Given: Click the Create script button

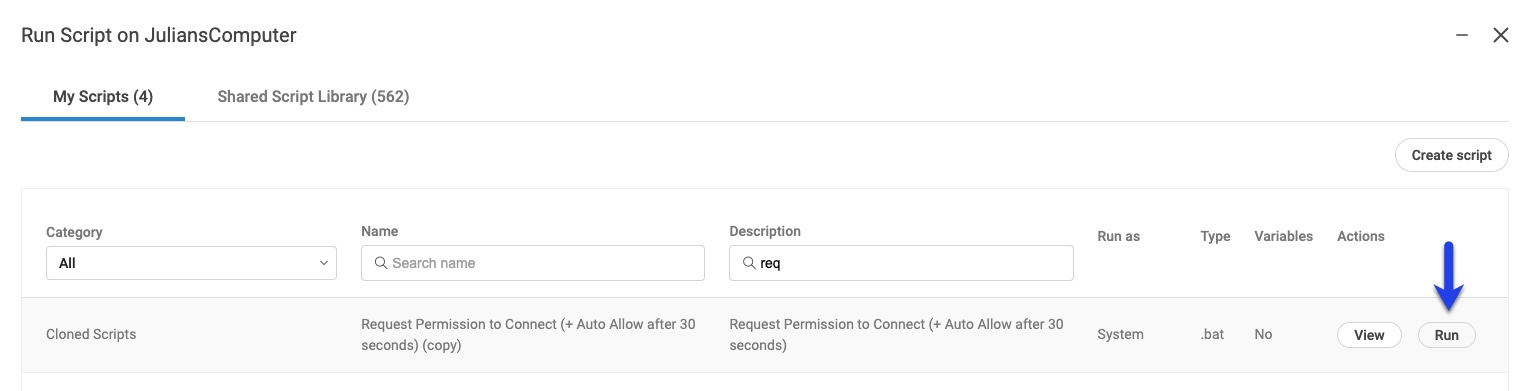Looking at the screenshot, I should 1451,155.
